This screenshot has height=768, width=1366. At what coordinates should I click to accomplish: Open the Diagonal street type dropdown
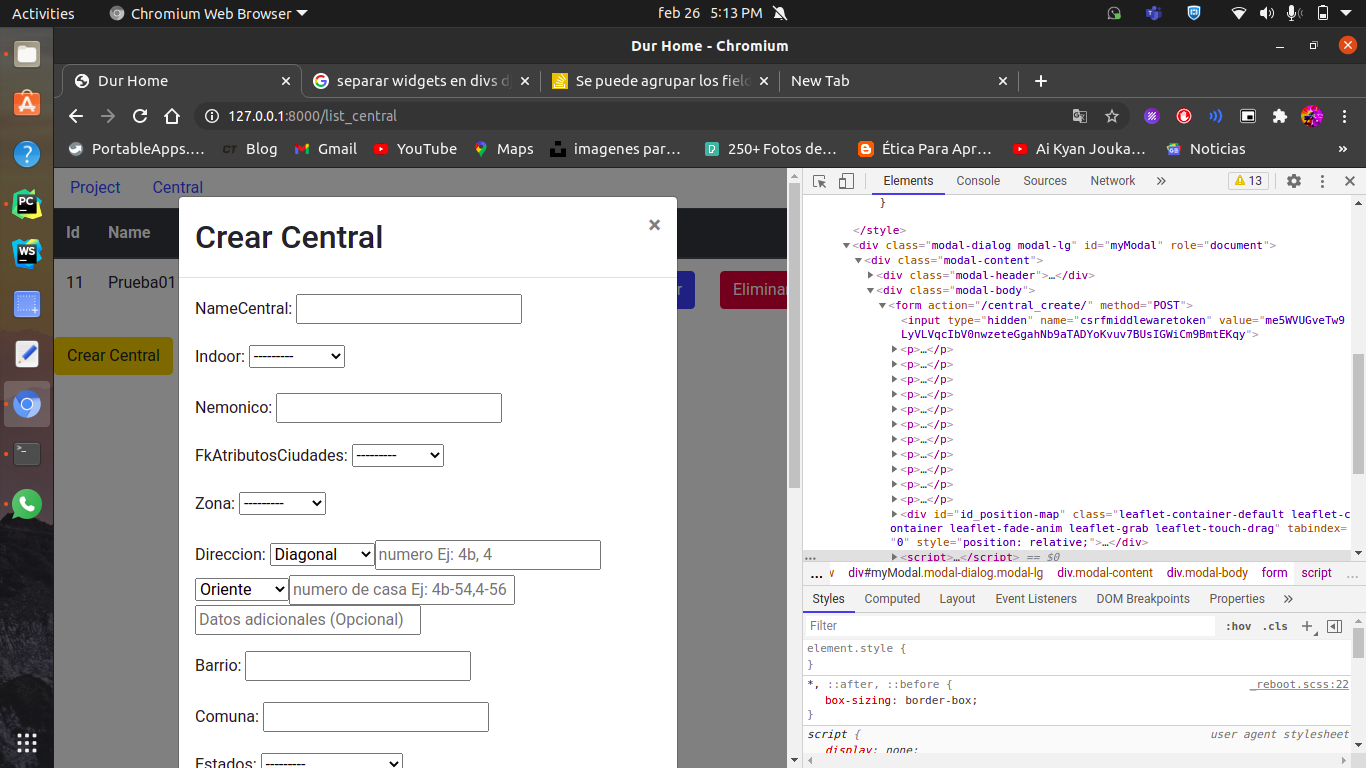[x=322, y=554]
